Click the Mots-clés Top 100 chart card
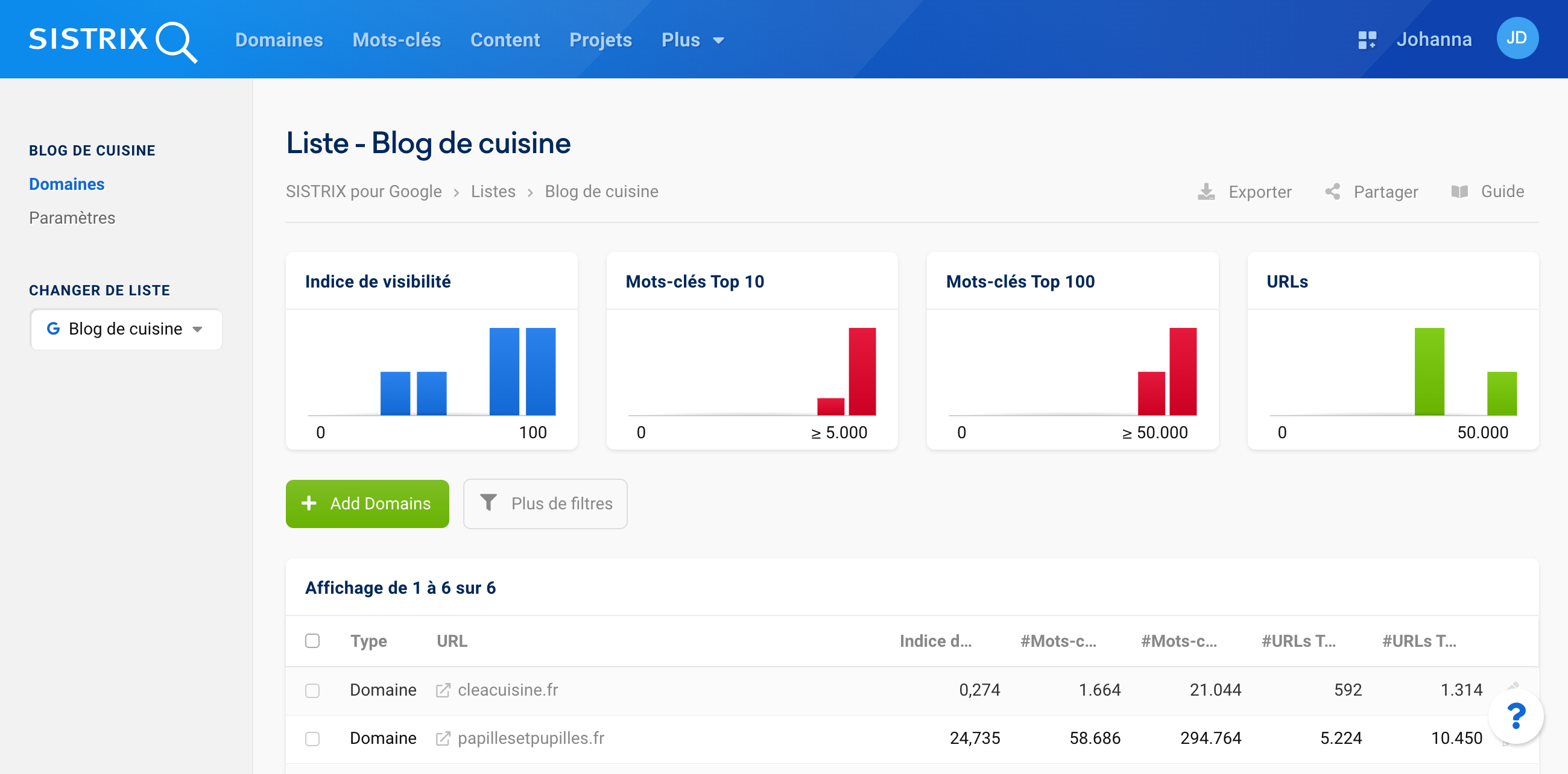1568x774 pixels. (1072, 351)
